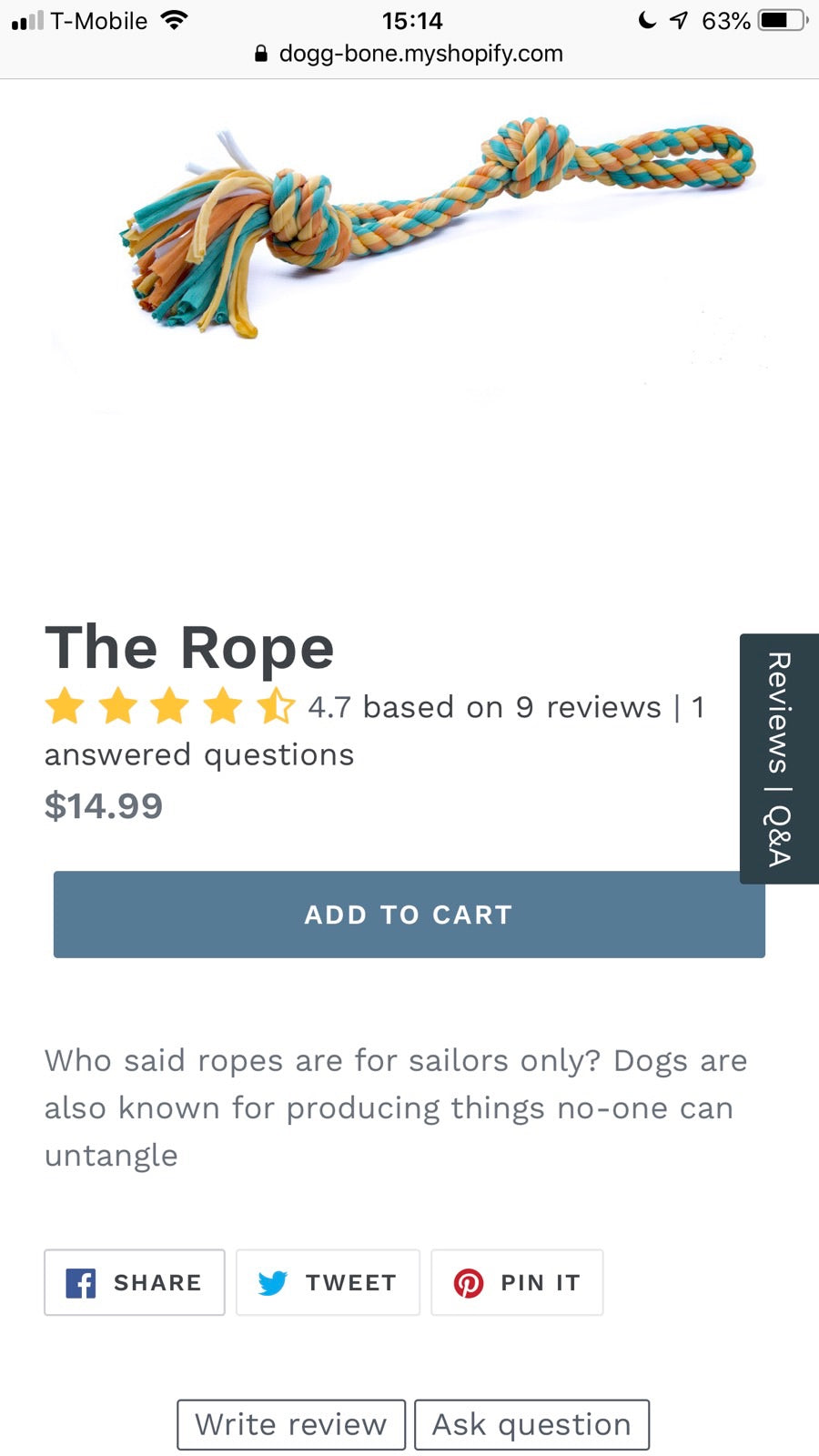The image size is (819, 1456).
Task: Tap the half-filled fifth star
Action: tap(276, 707)
